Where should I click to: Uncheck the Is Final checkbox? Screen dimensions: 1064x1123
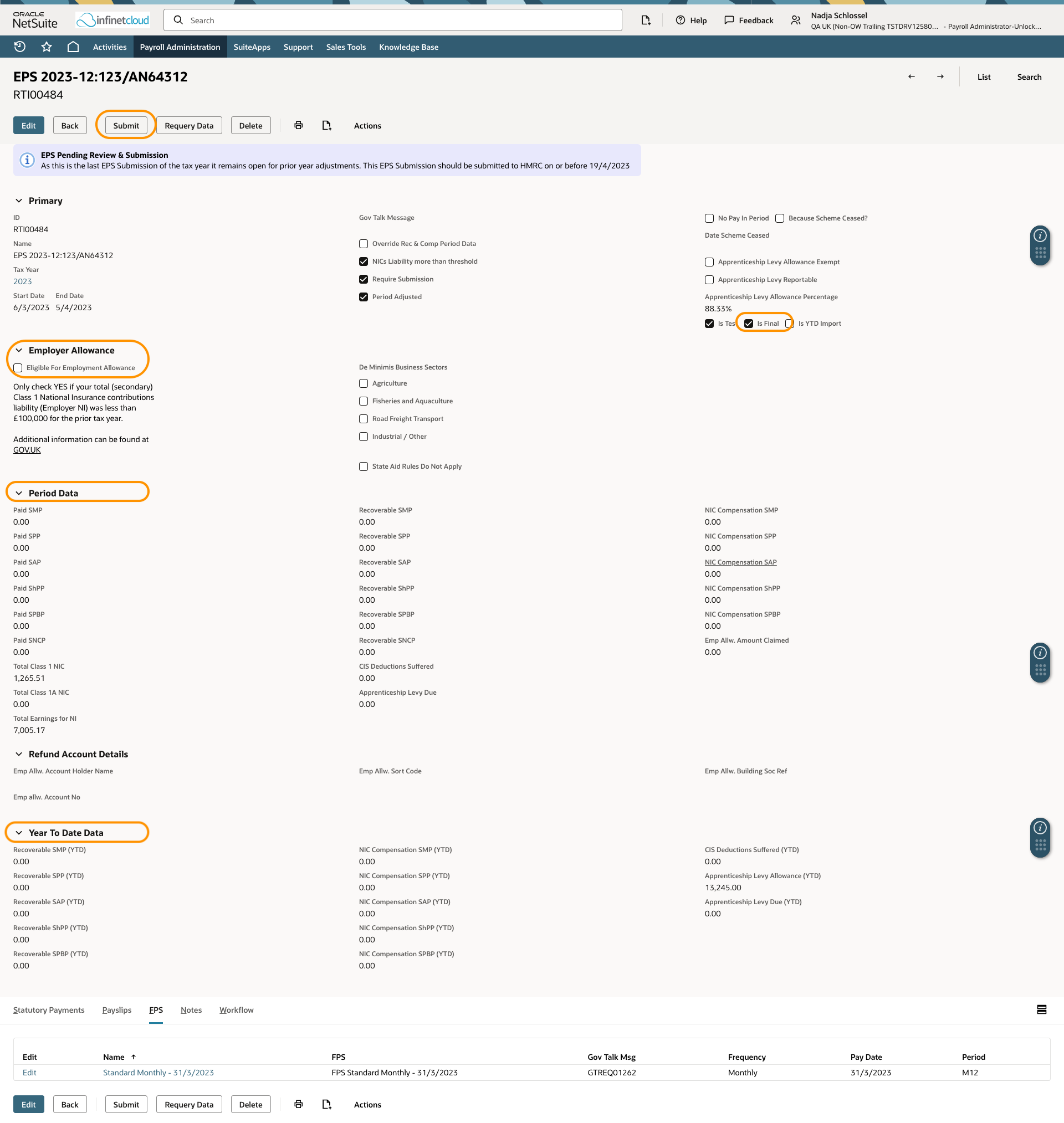tap(749, 324)
